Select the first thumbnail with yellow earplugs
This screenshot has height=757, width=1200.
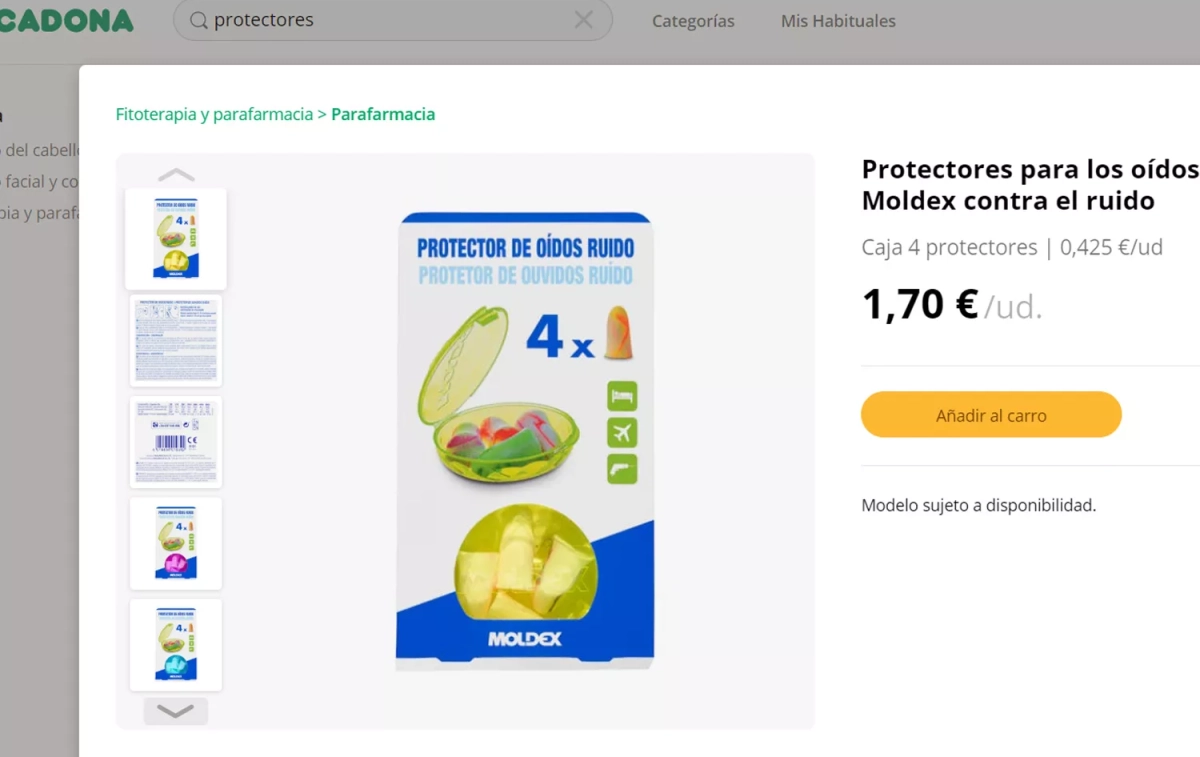click(x=176, y=238)
